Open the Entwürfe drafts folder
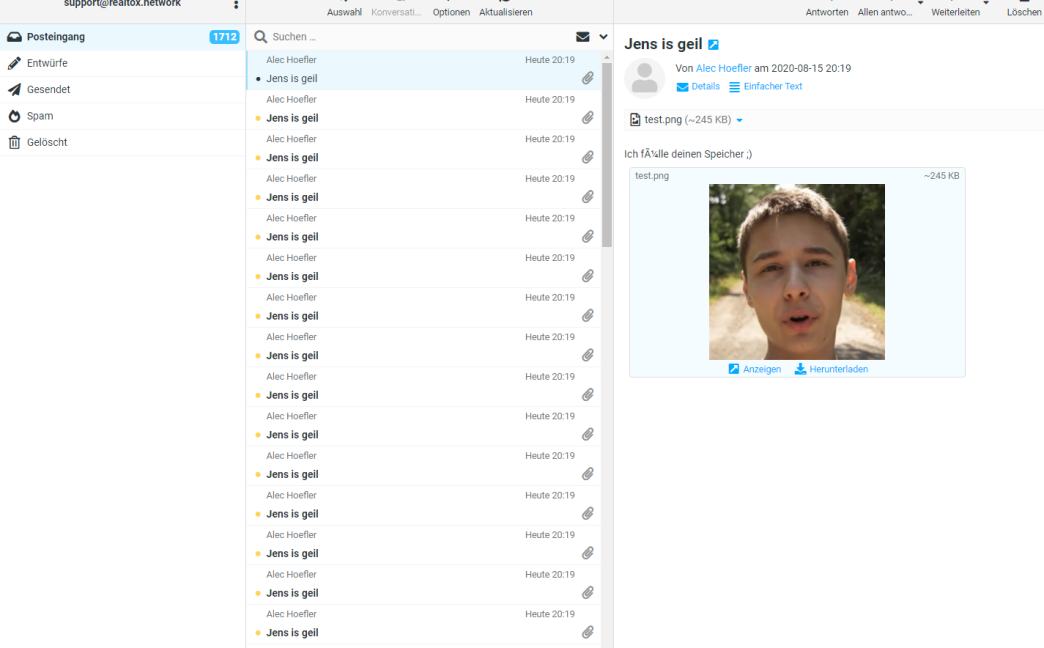 pos(123,63)
